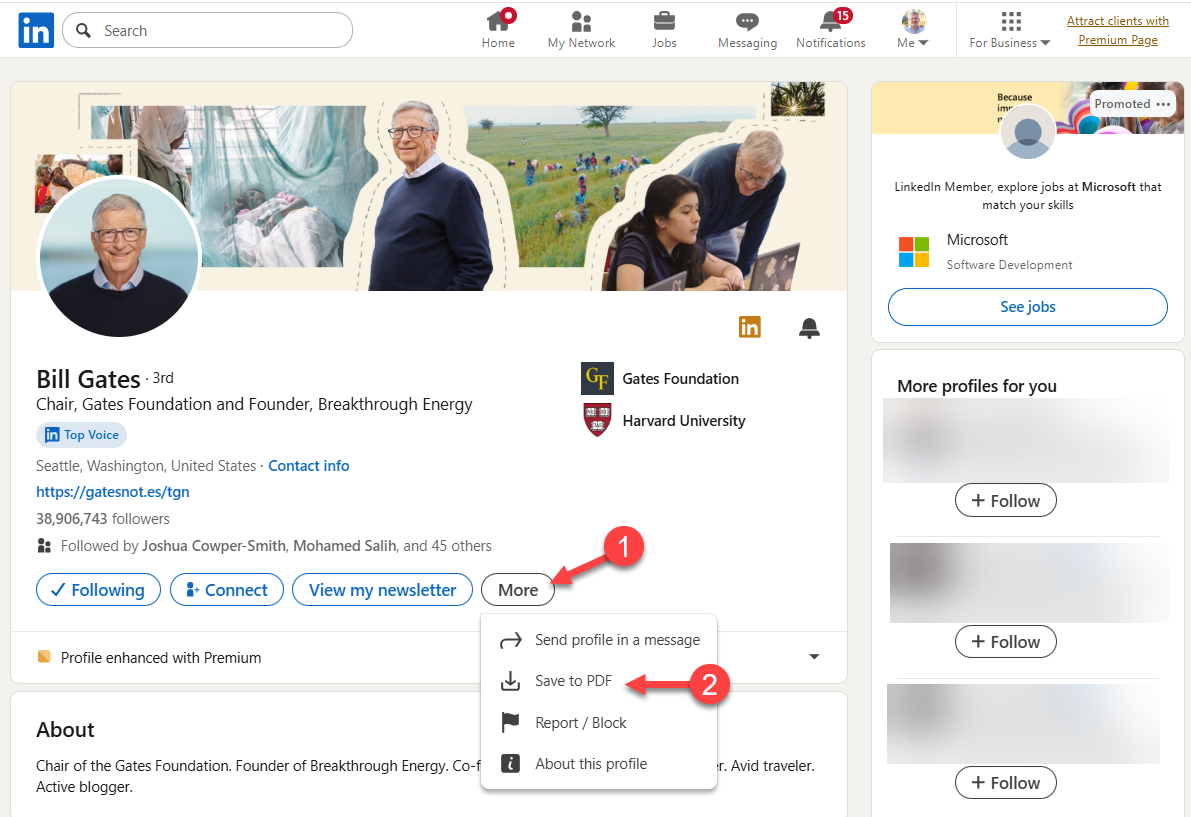The image size is (1191, 817).
Task: Open My Network icon
Action: tap(581, 21)
